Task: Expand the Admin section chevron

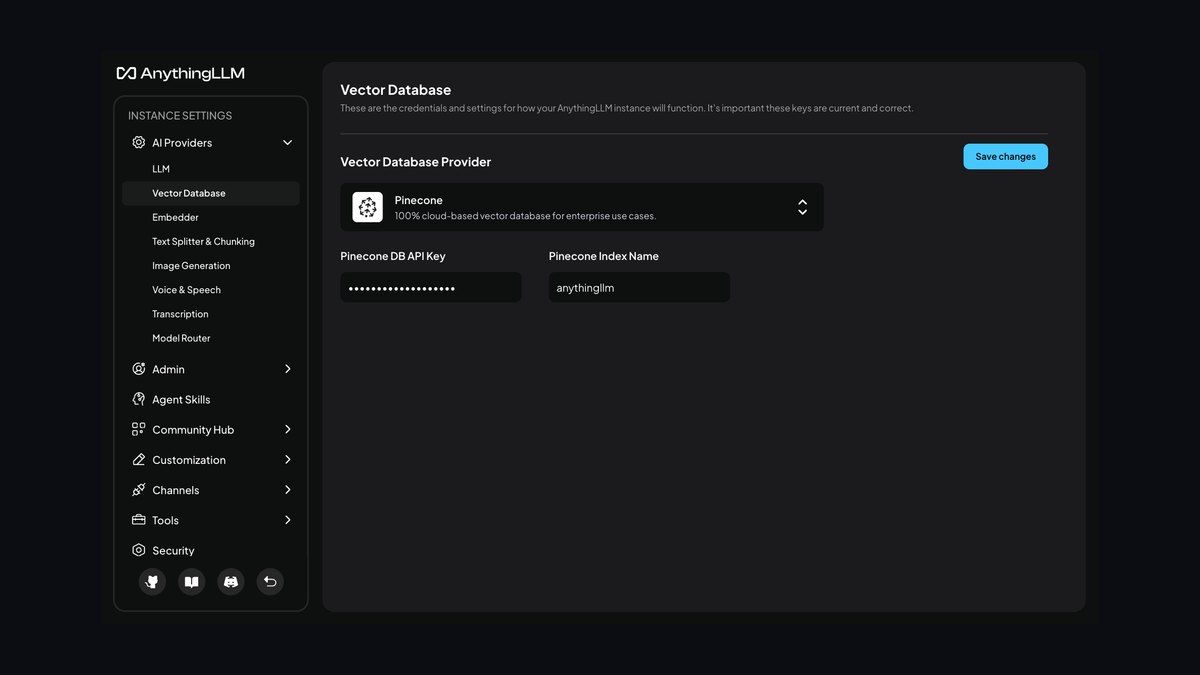Action: [x=287, y=369]
